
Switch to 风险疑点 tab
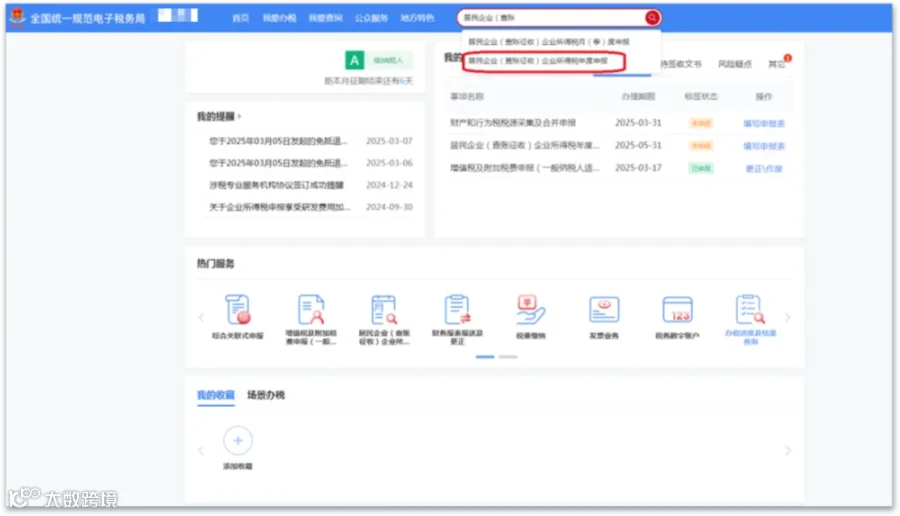pyautogui.click(x=735, y=64)
